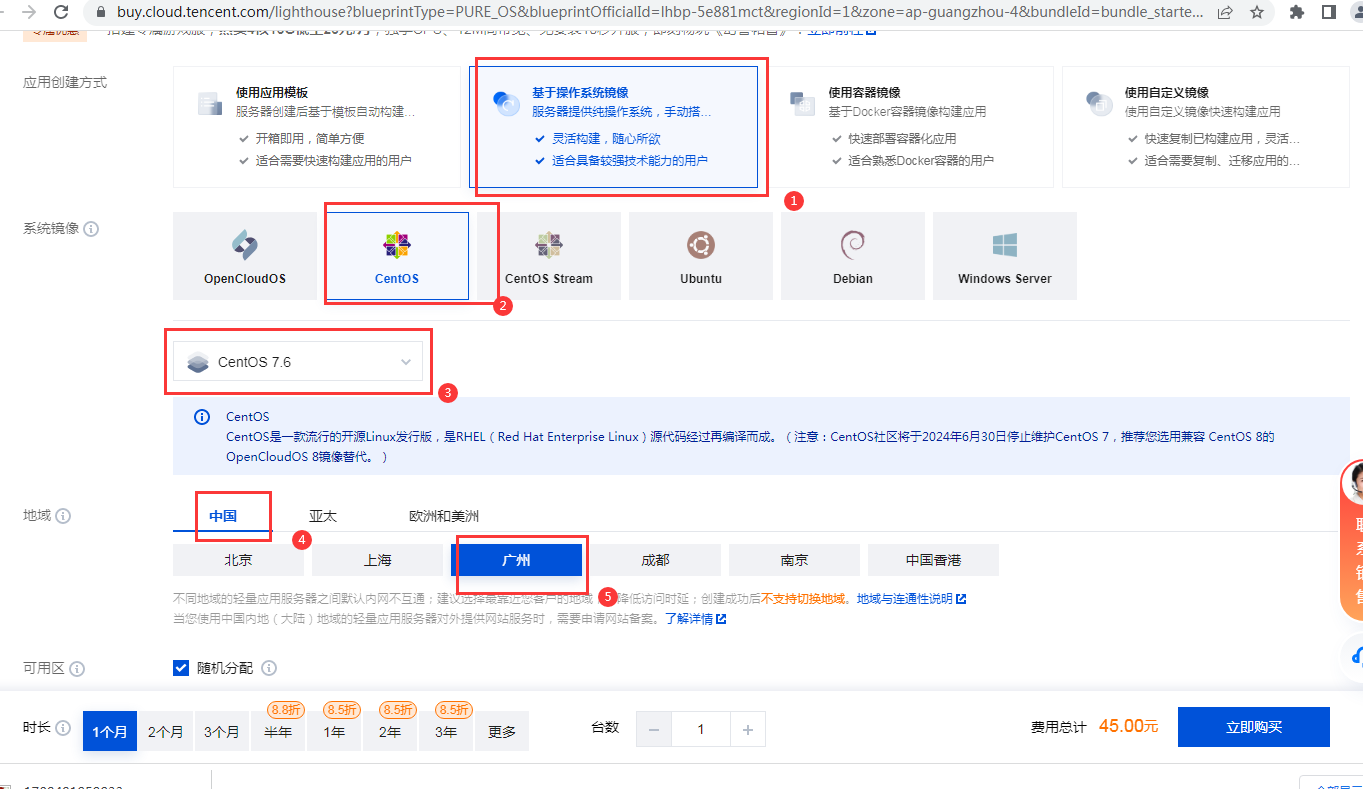Click the Ubuntu logo icon
This screenshot has height=789, width=1363.
click(700, 245)
